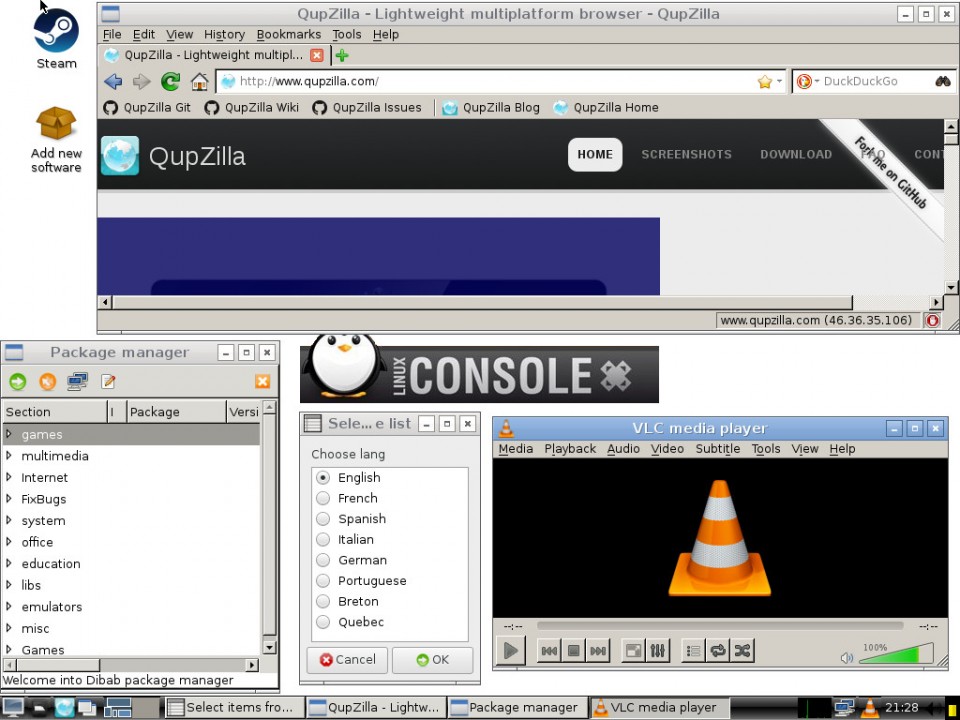The width and height of the screenshot is (960, 720).
Task: Start playback in VLC
Action: point(510,650)
